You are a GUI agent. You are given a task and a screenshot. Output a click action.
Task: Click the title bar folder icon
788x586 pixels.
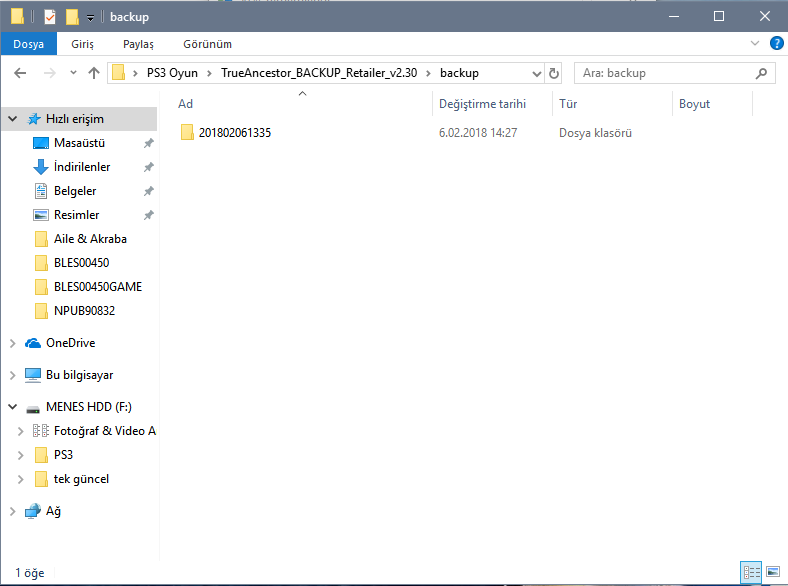[x=17, y=17]
